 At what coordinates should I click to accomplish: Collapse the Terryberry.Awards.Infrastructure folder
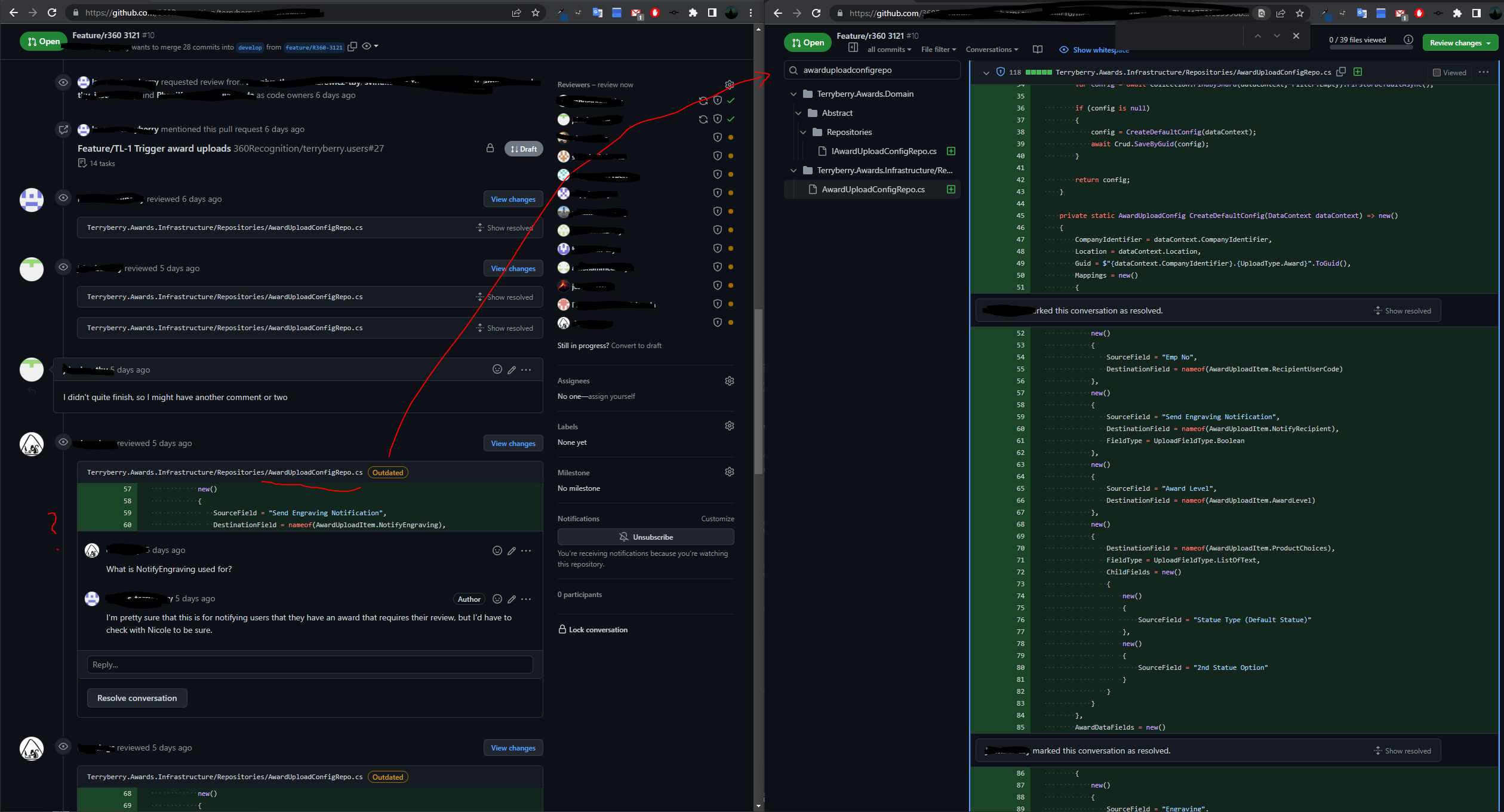(793, 170)
